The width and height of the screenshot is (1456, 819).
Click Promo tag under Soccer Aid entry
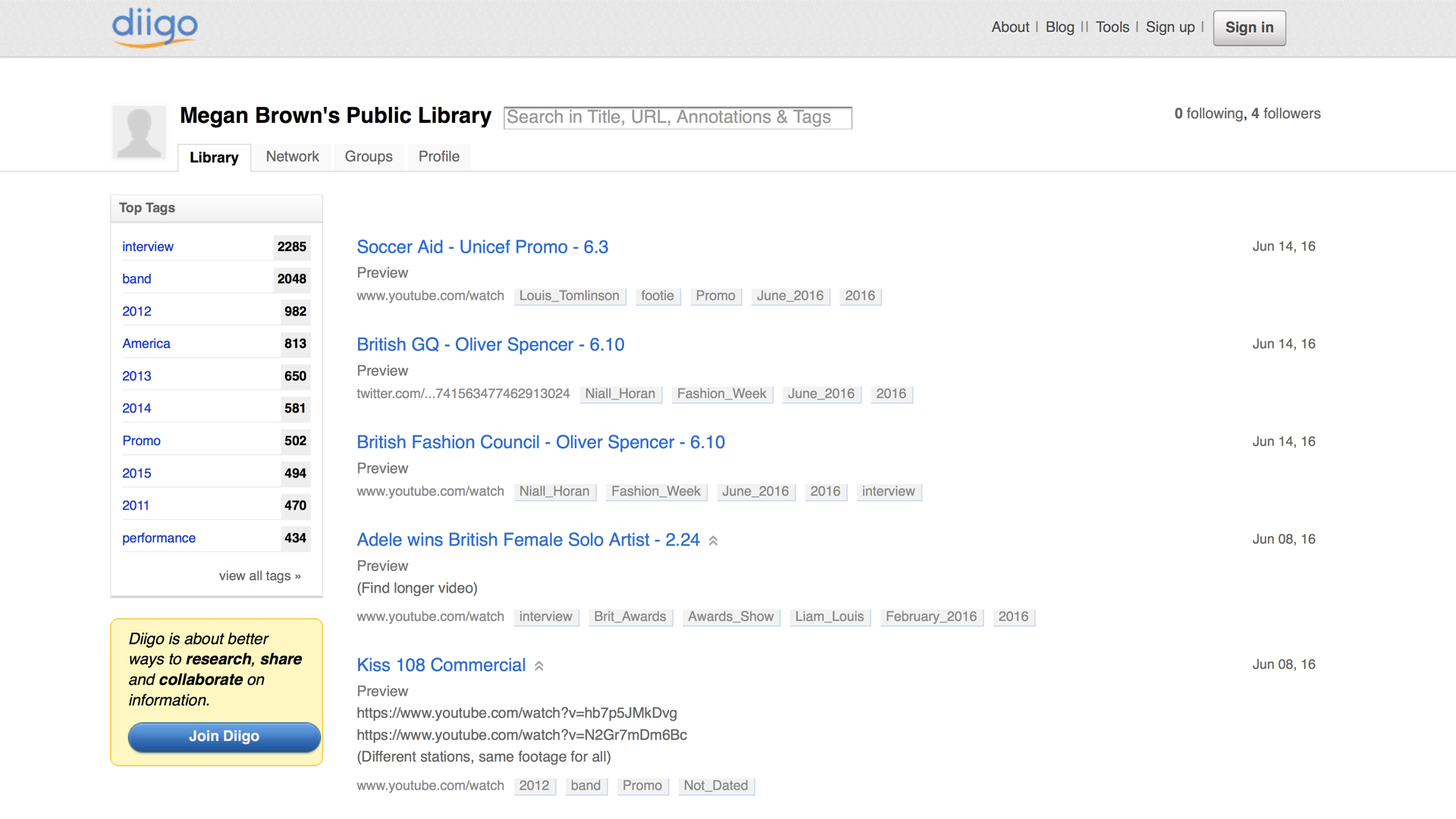coord(716,296)
